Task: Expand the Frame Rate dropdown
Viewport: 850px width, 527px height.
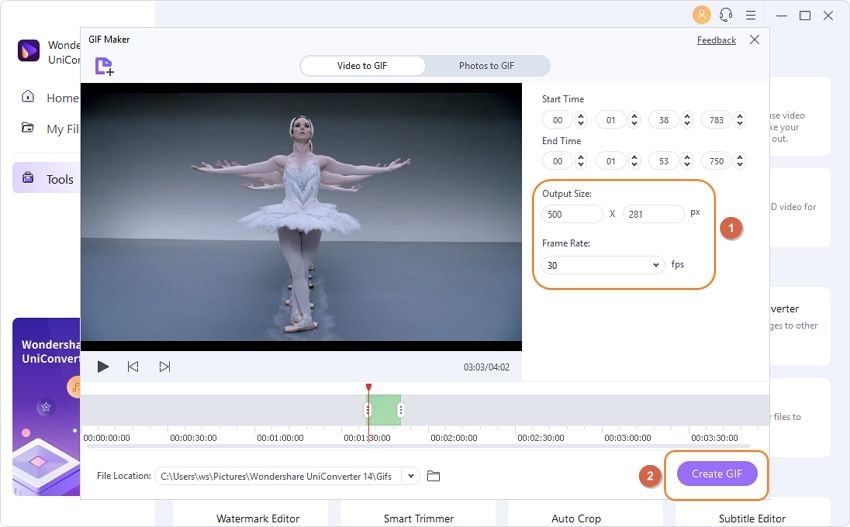Action: click(x=656, y=265)
